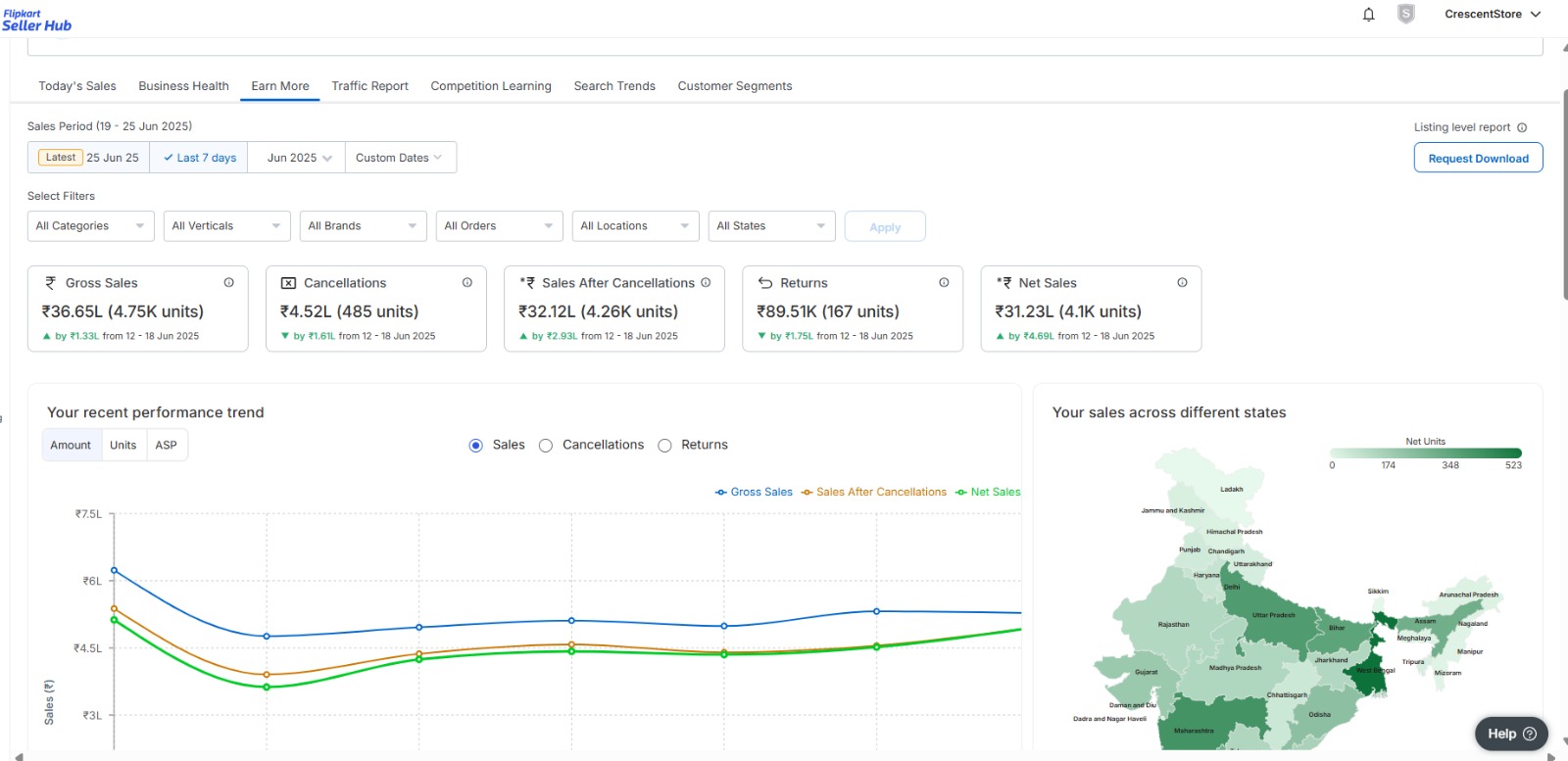Click West Bengal on the map
1568x761 pixels.
click(x=1372, y=674)
